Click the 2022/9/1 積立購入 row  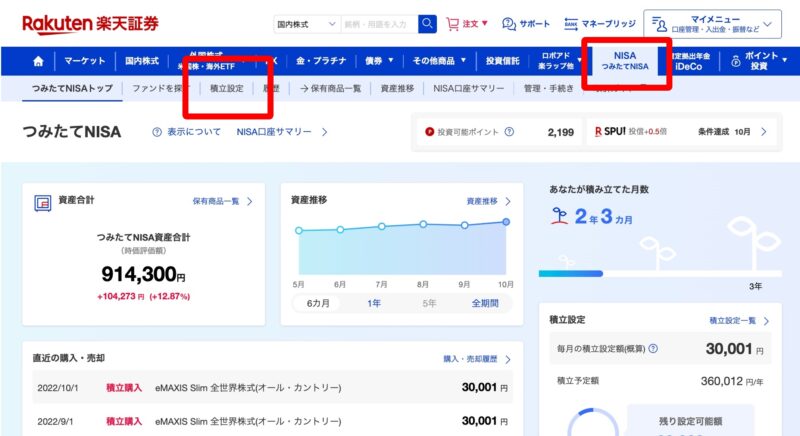tap(272, 421)
